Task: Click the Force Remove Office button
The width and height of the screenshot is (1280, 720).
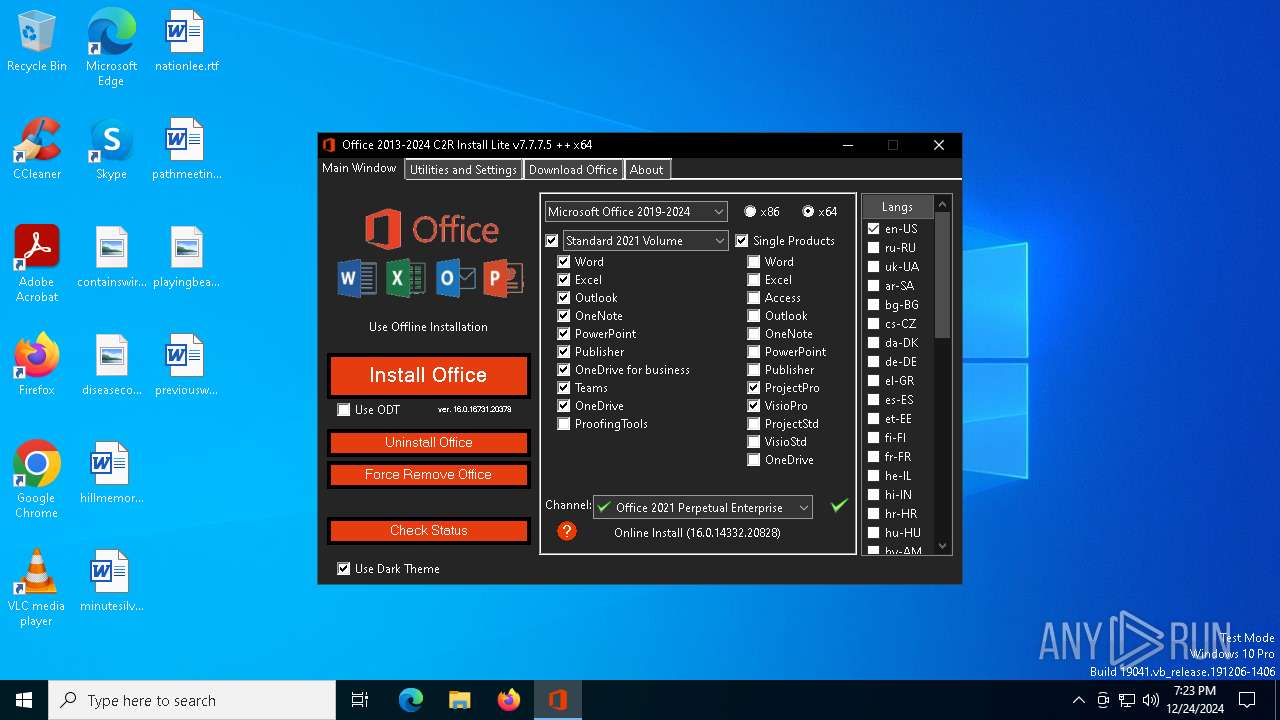Action: coord(428,475)
